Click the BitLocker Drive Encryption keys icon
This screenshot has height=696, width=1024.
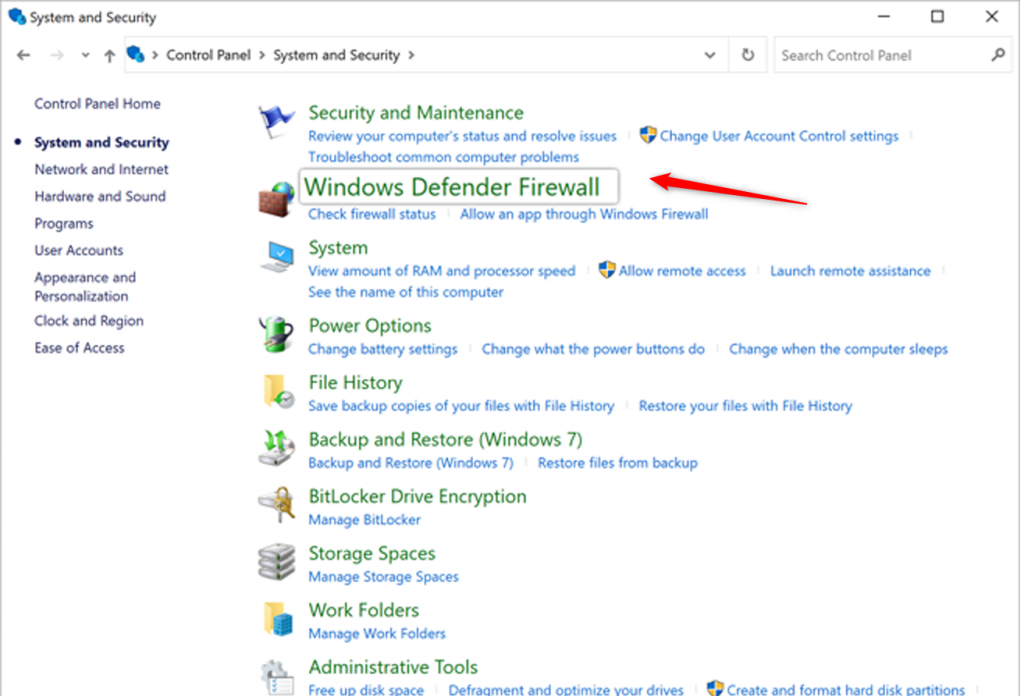[277, 506]
